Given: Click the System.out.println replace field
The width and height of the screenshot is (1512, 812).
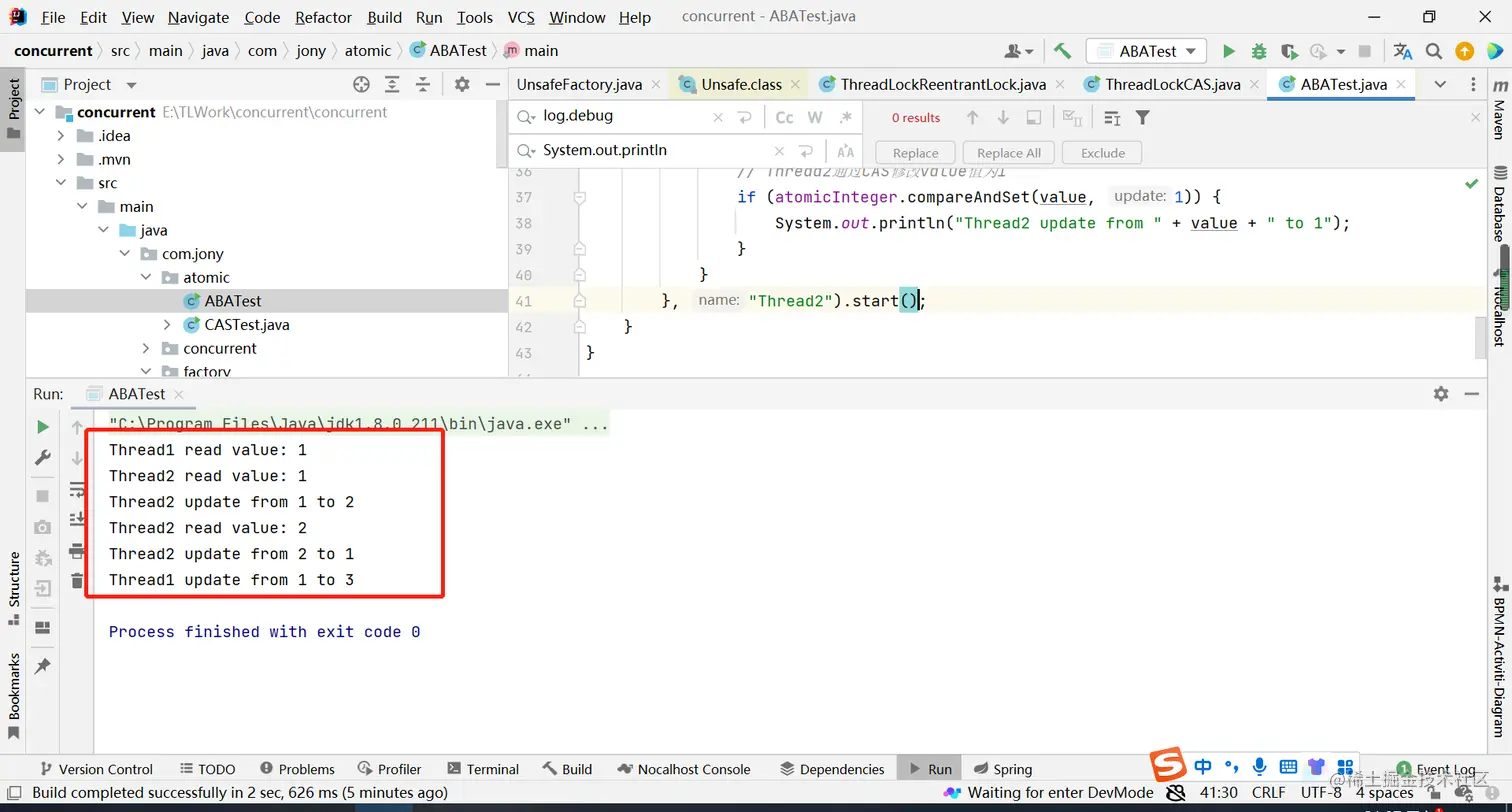Looking at the screenshot, I should [x=654, y=151].
